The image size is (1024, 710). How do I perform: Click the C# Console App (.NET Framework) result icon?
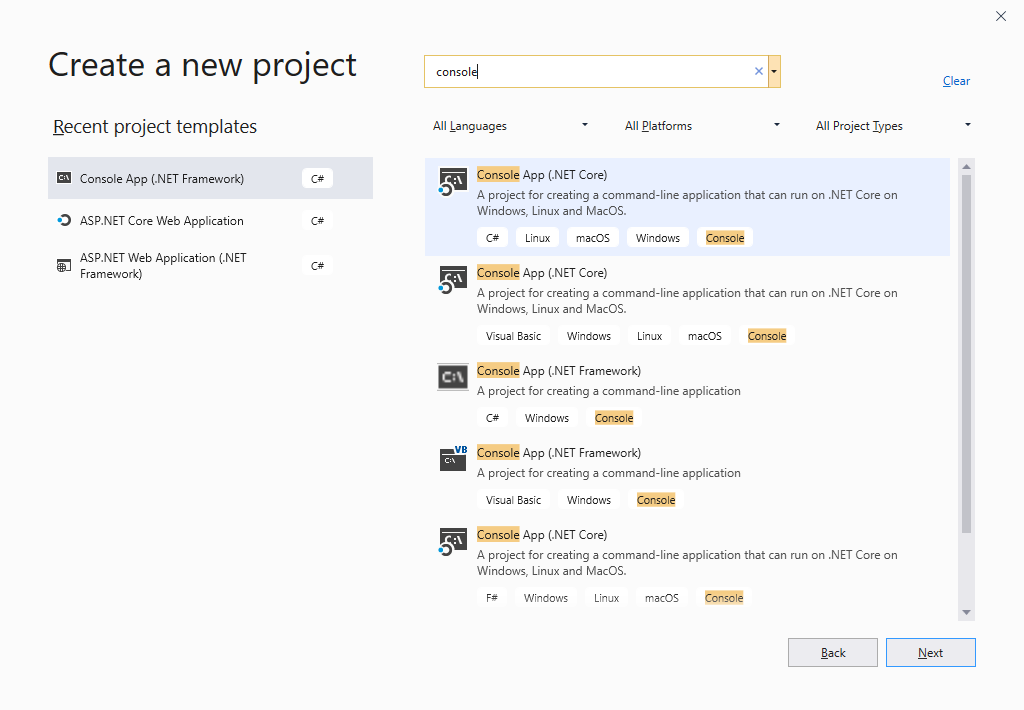(x=453, y=377)
